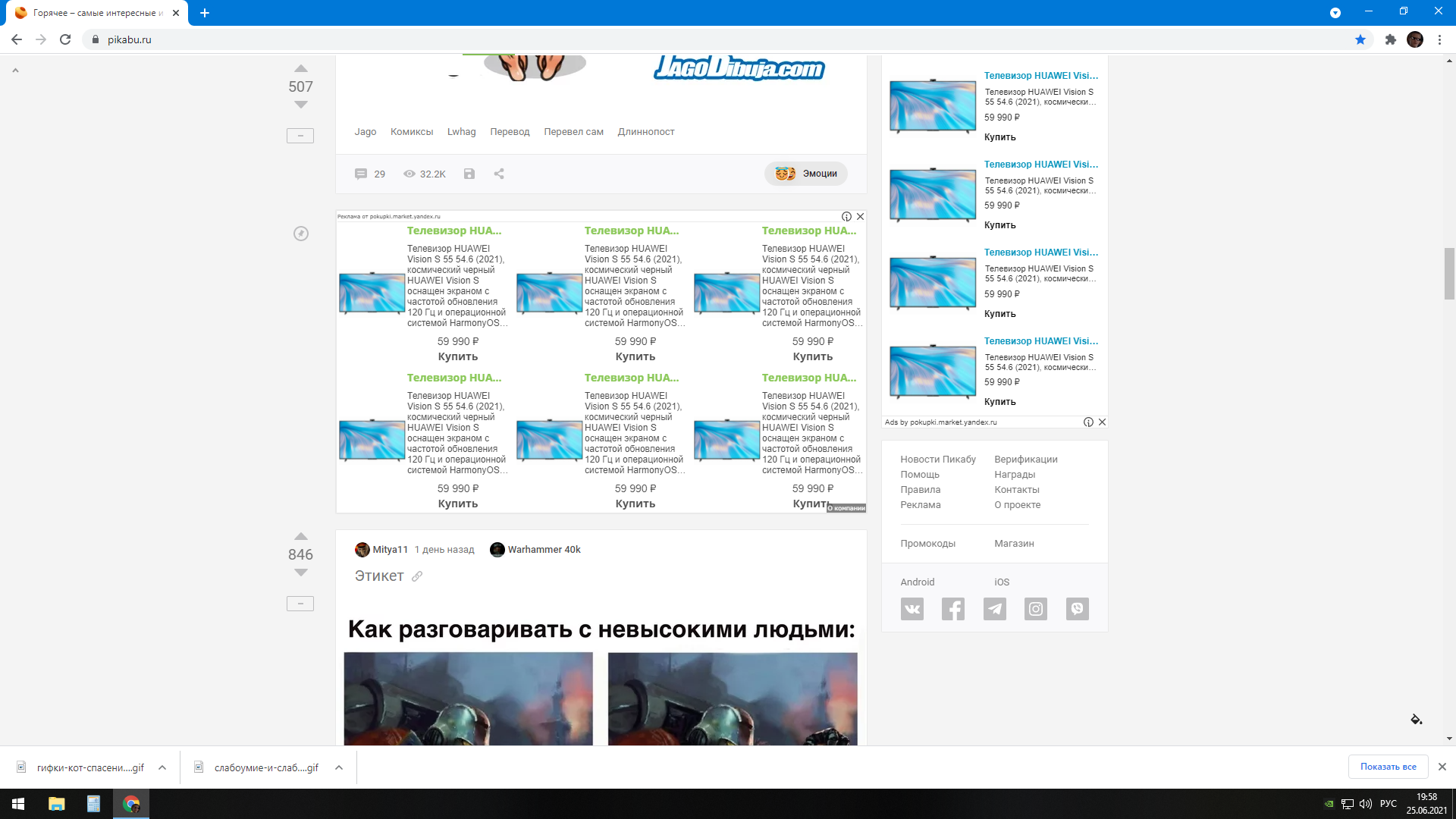
Task: Open the Правила footer link
Action: 920,490
